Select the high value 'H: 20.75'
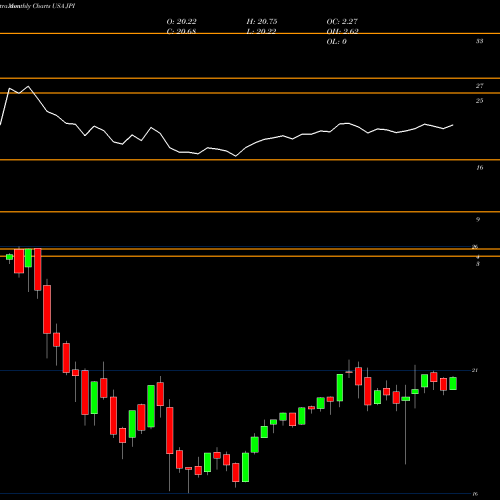The width and height of the screenshot is (500, 500). click(x=262, y=22)
